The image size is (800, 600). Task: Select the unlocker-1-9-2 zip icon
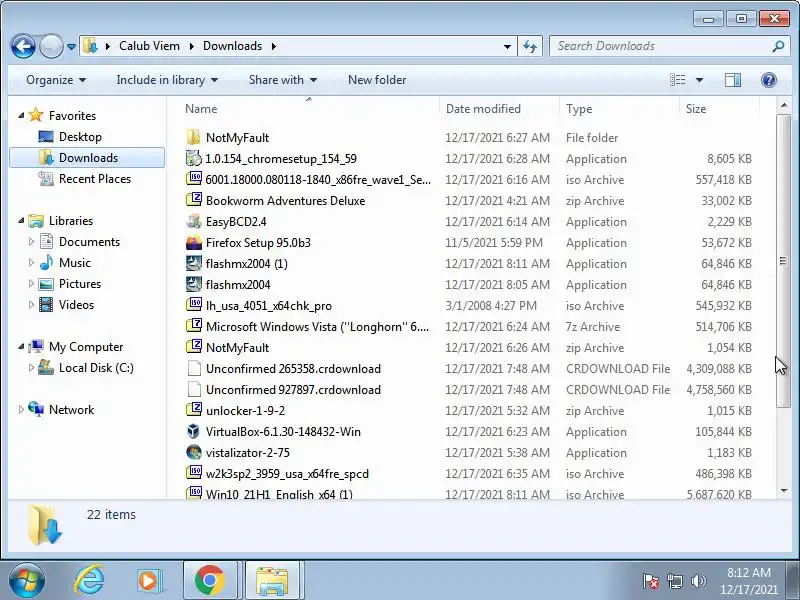pyautogui.click(x=193, y=410)
